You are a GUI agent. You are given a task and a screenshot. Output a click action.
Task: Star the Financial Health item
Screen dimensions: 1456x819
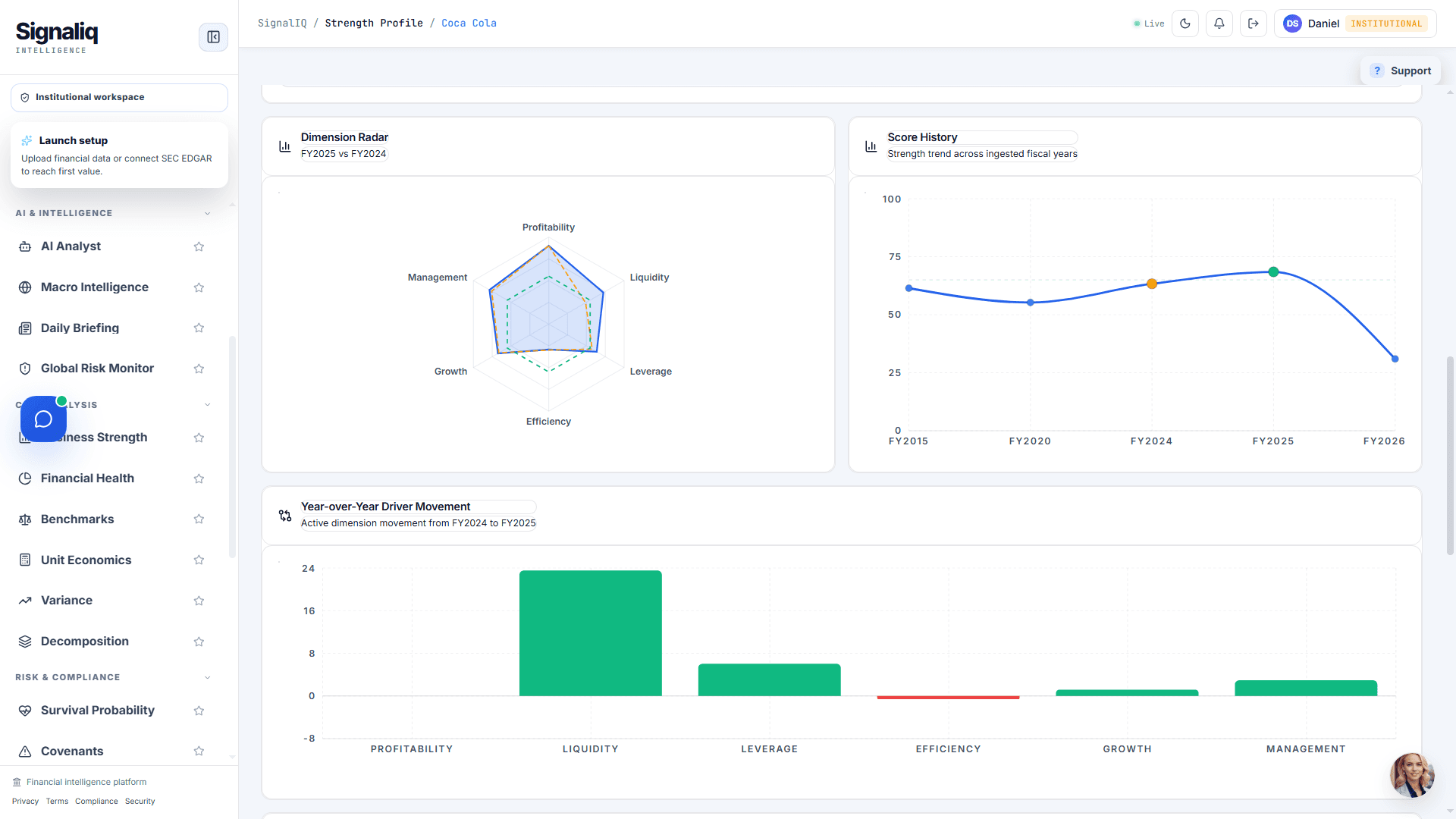[199, 479]
